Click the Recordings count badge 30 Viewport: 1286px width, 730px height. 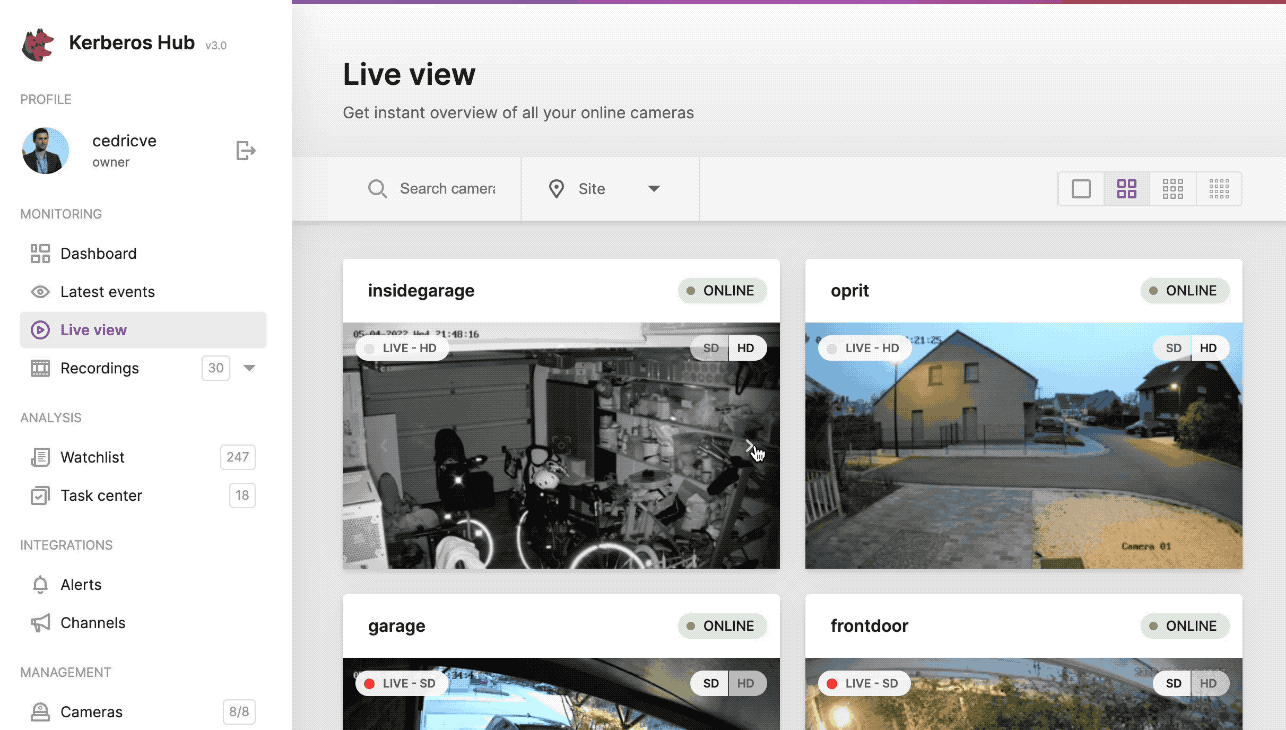coord(216,368)
